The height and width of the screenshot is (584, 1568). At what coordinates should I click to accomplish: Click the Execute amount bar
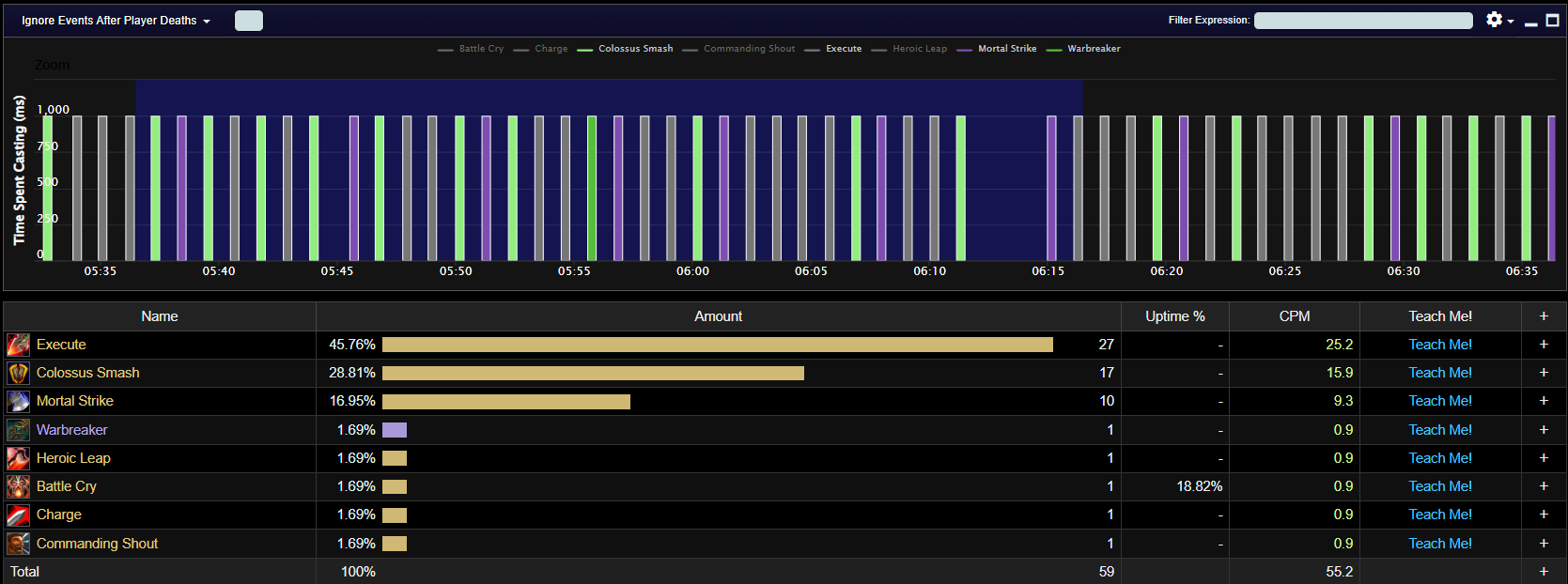(718, 345)
